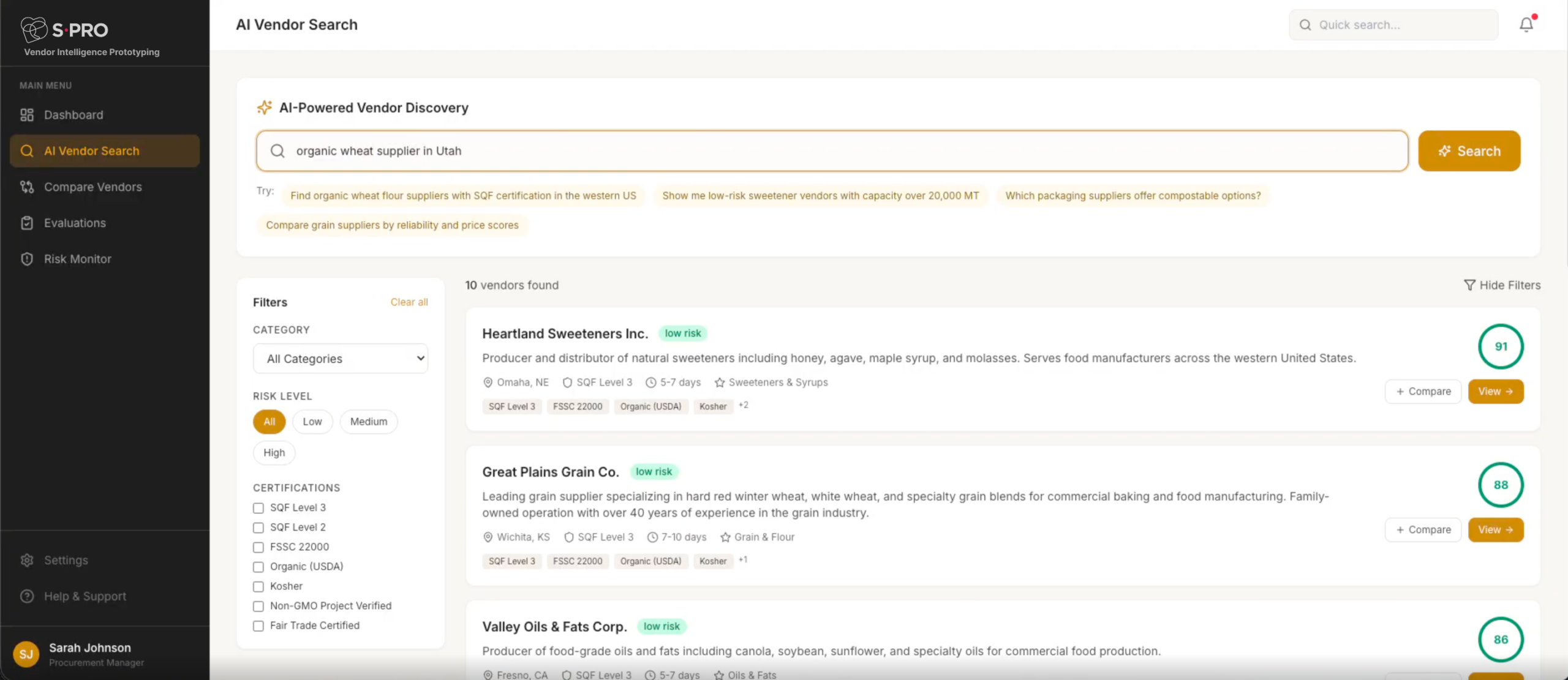Image resolution: width=1568 pixels, height=680 pixels.
Task: Click the Help & Support question icon
Action: [27, 596]
